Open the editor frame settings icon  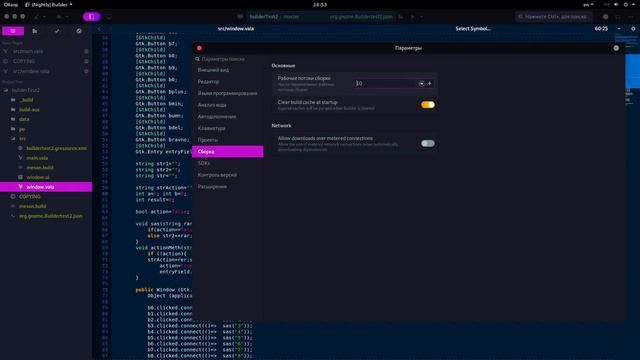633,29
